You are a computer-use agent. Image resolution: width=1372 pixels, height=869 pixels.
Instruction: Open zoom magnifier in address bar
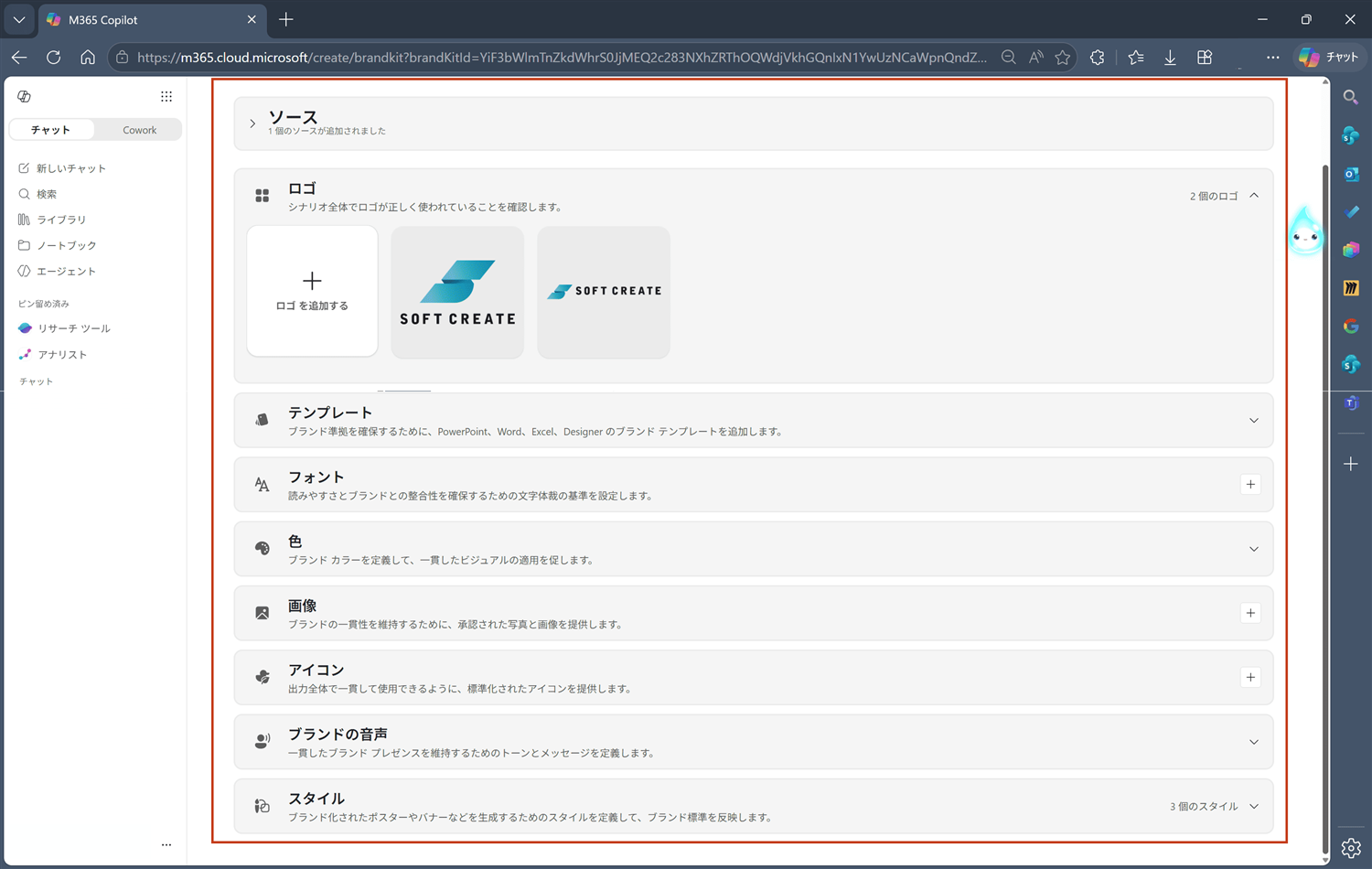point(1008,57)
